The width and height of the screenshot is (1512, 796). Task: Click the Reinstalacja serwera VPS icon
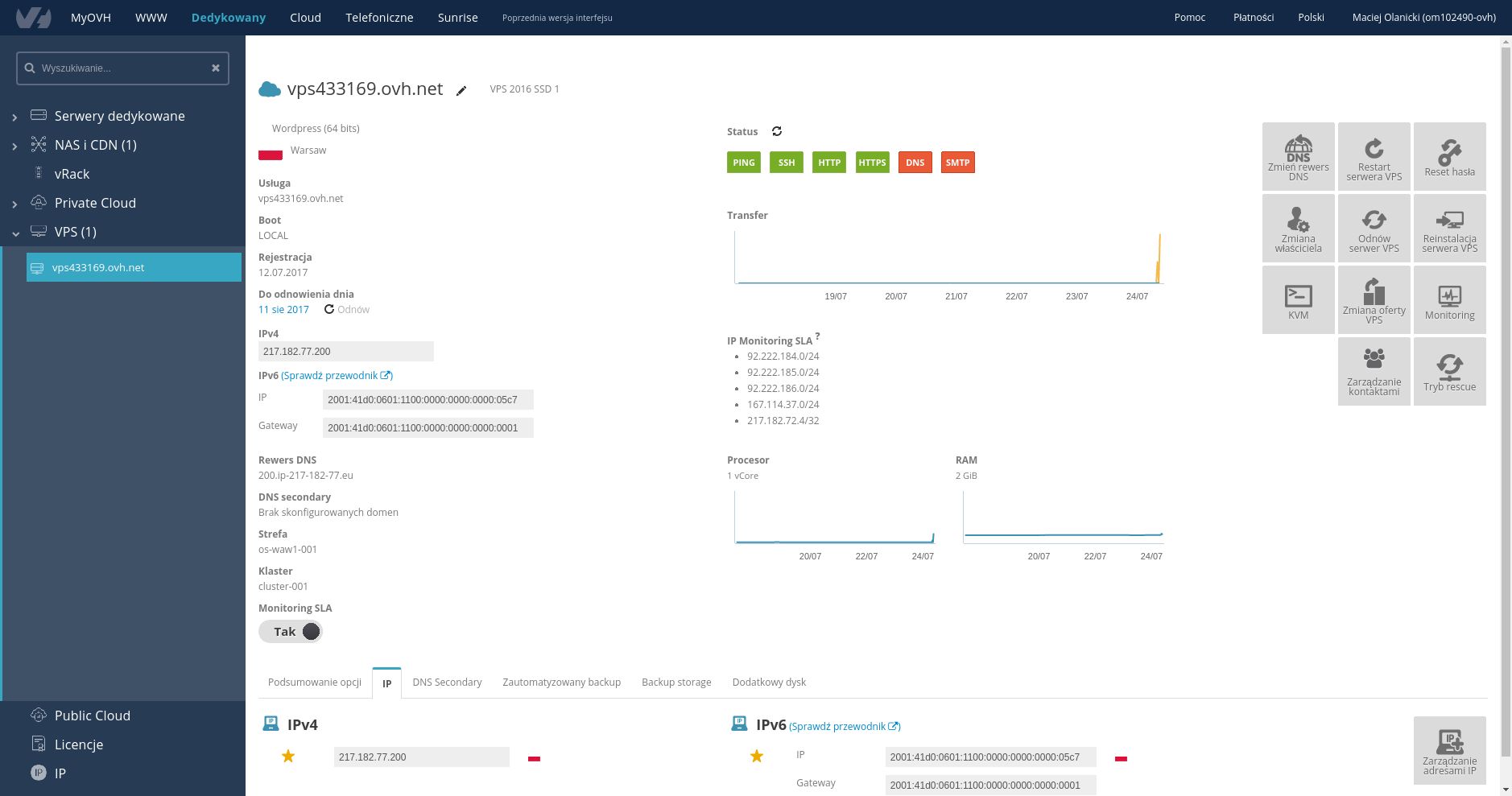coord(1449,228)
